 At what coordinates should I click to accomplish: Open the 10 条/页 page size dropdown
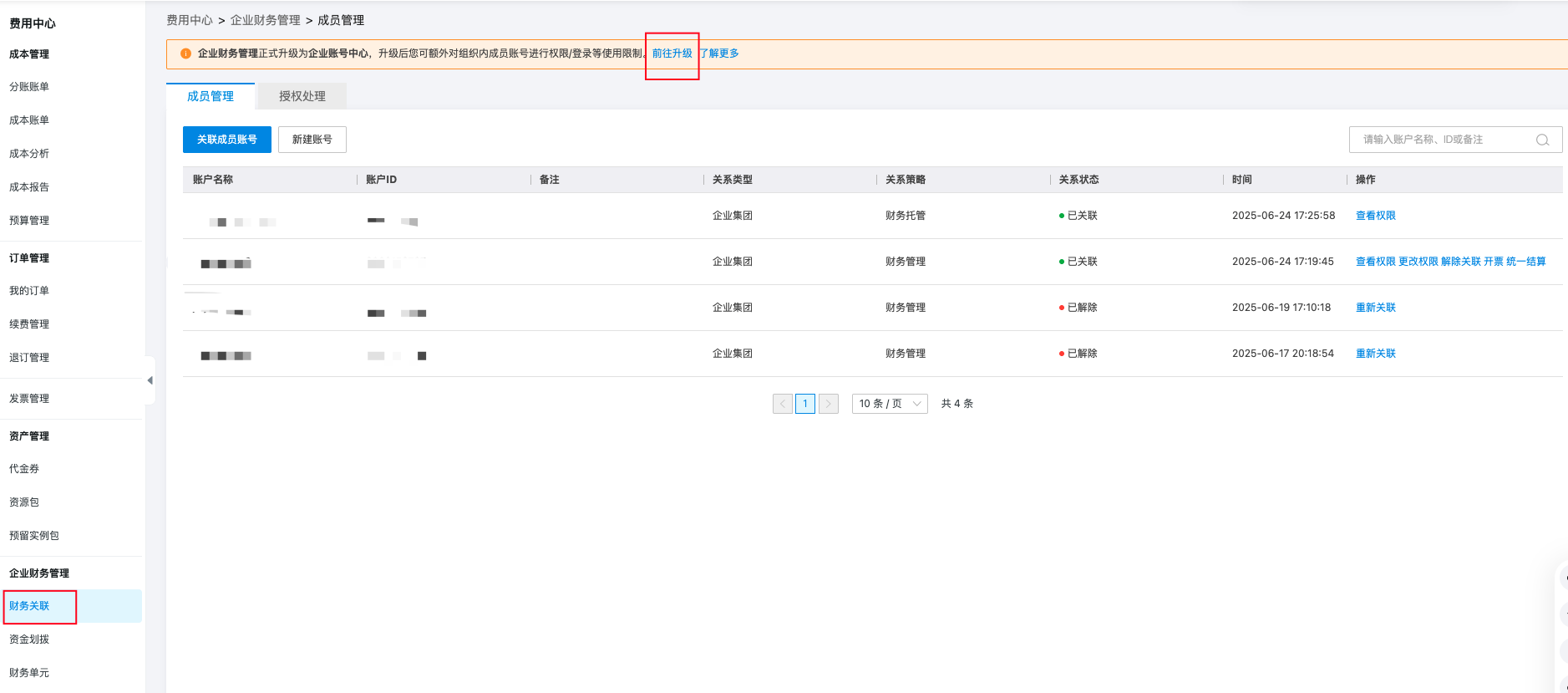[889, 404]
